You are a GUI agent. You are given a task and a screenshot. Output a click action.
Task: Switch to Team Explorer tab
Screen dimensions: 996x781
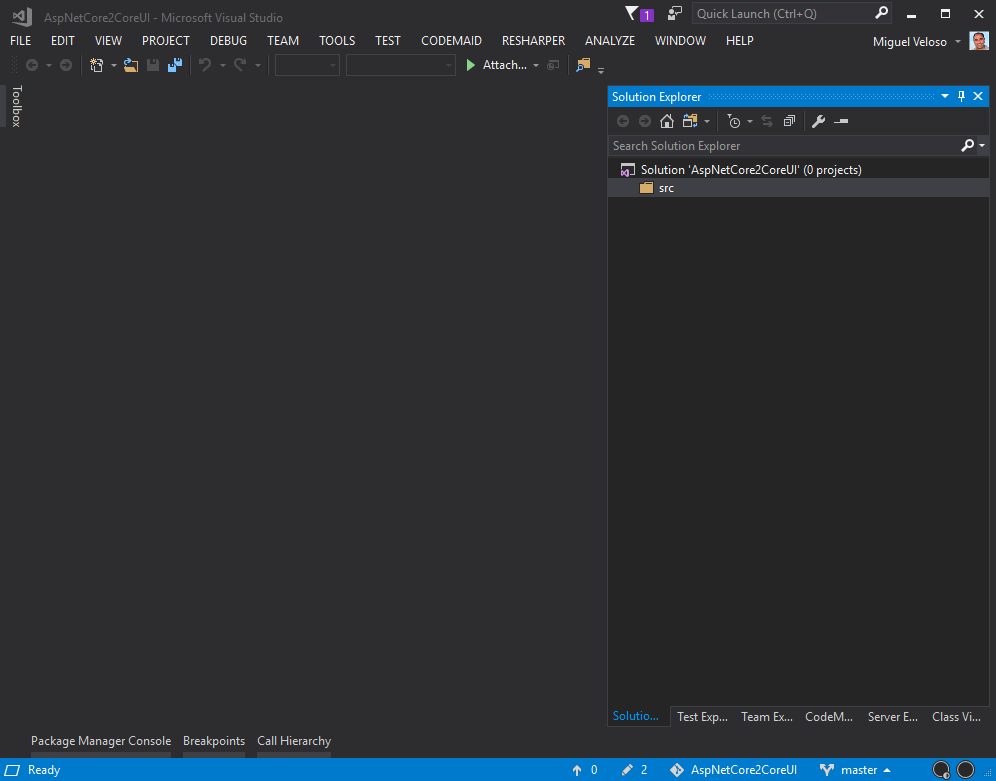tap(767, 717)
